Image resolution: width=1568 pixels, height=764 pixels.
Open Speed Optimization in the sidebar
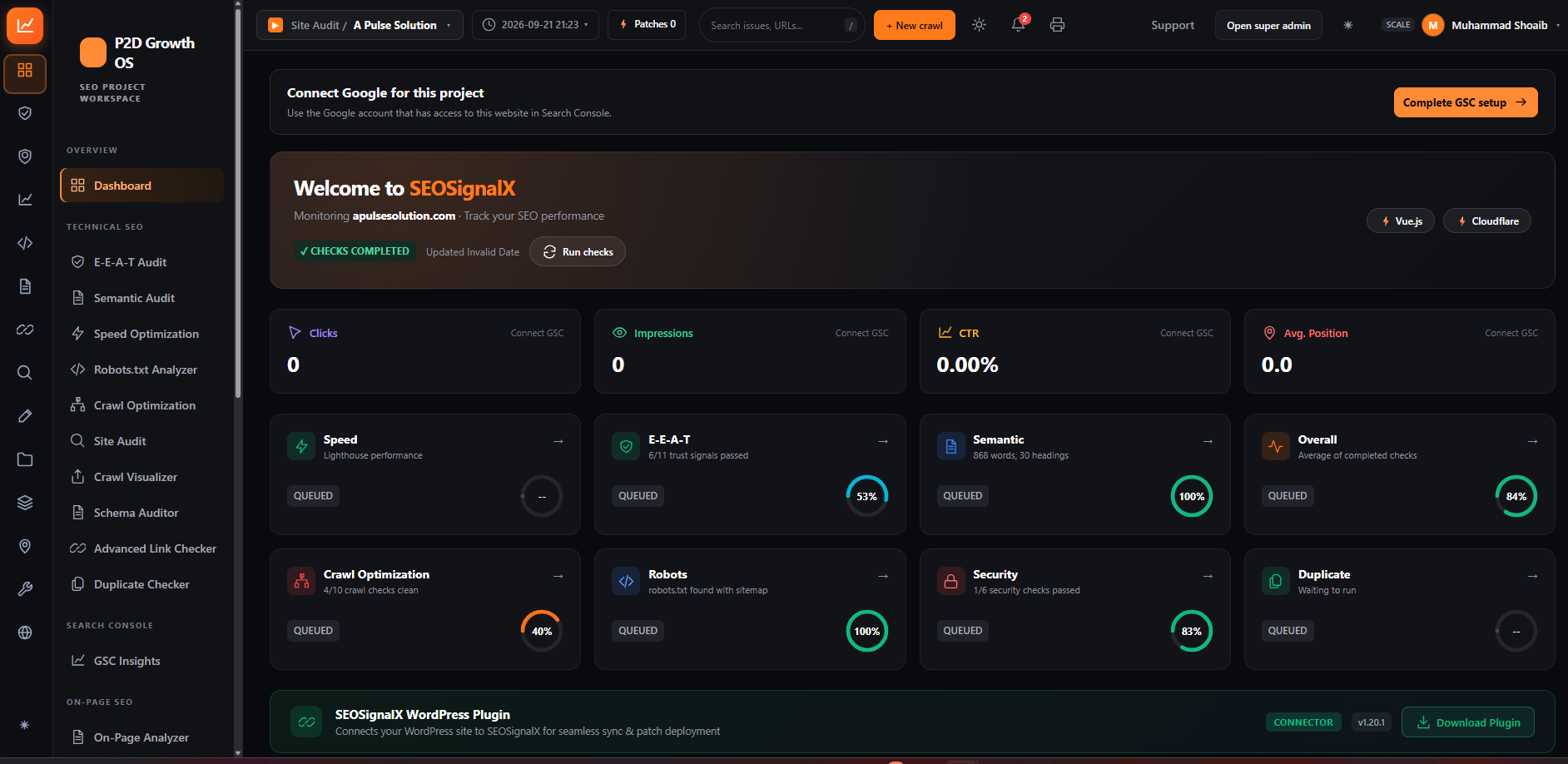click(141, 334)
